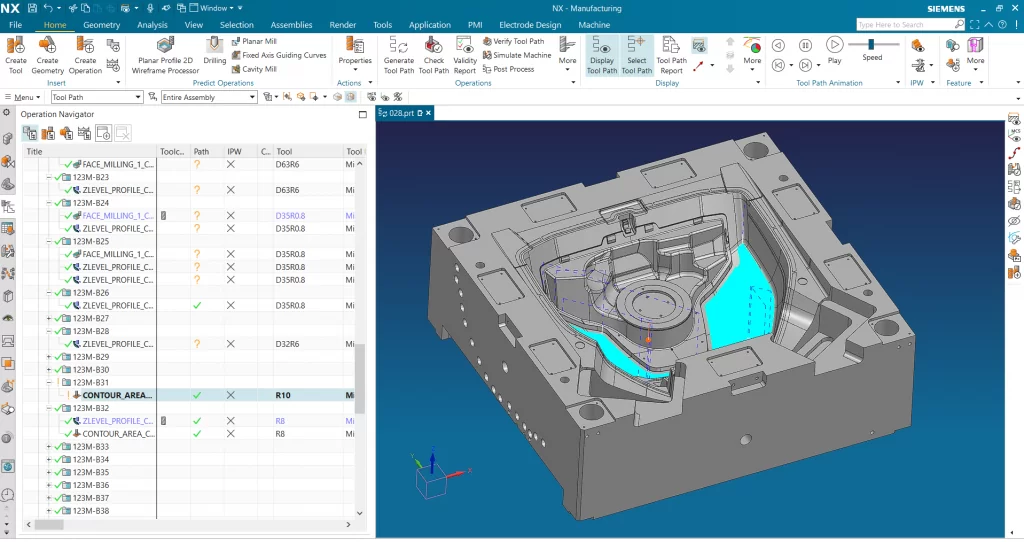The height and width of the screenshot is (542, 1024).
Task: Select the 123M-B26 program group
Action: [90, 293]
